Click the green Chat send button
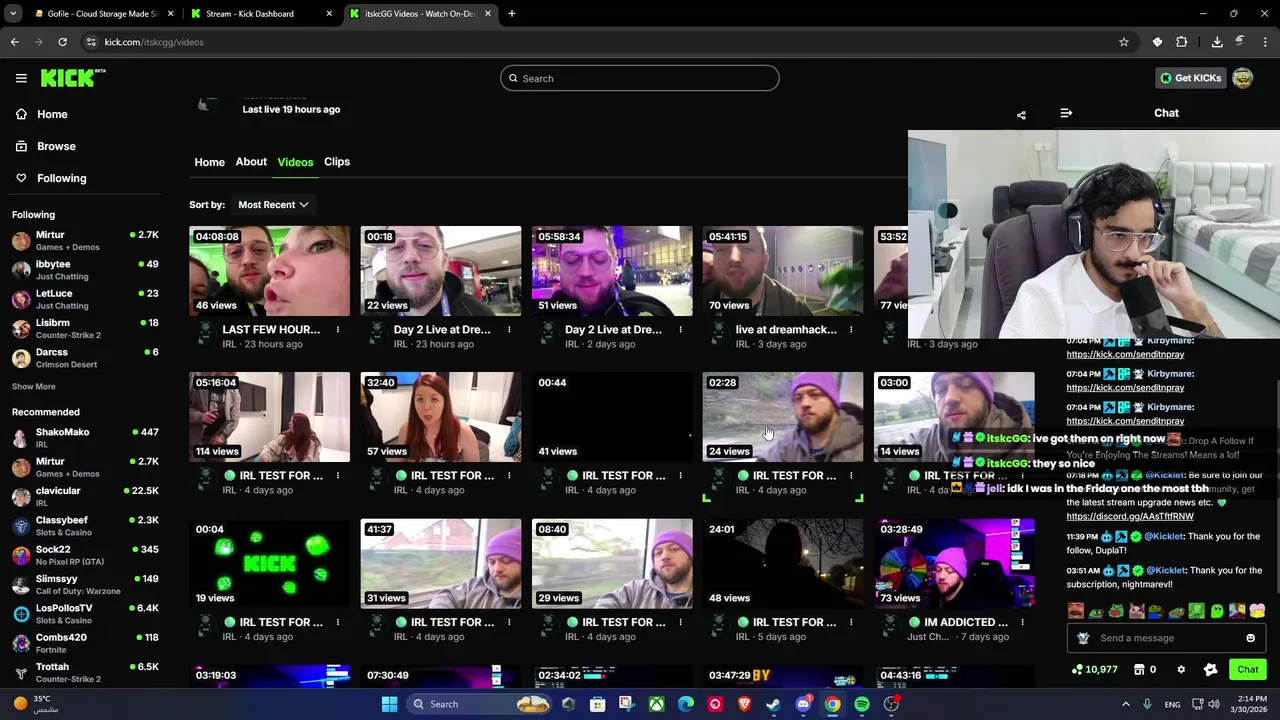1280x720 pixels. pyautogui.click(x=1248, y=669)
